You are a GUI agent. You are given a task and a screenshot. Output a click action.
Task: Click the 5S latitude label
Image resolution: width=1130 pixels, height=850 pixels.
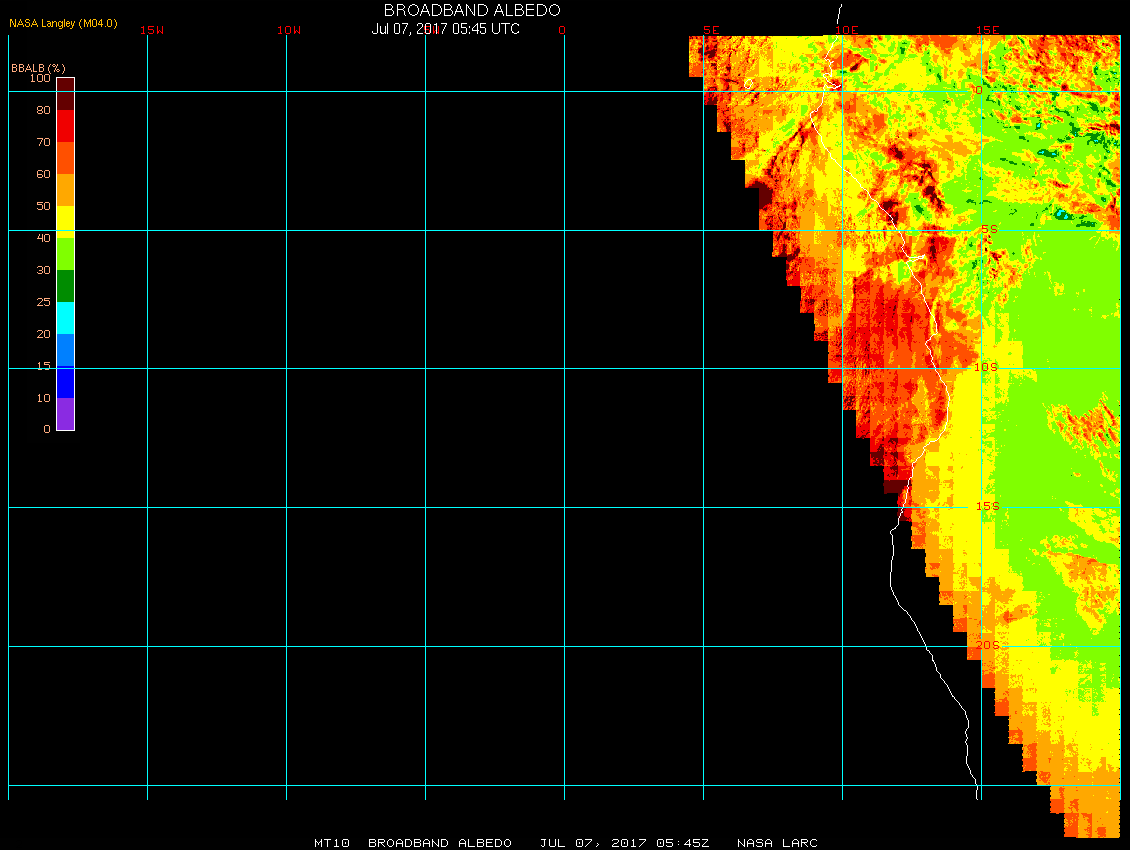coord(989,229)
